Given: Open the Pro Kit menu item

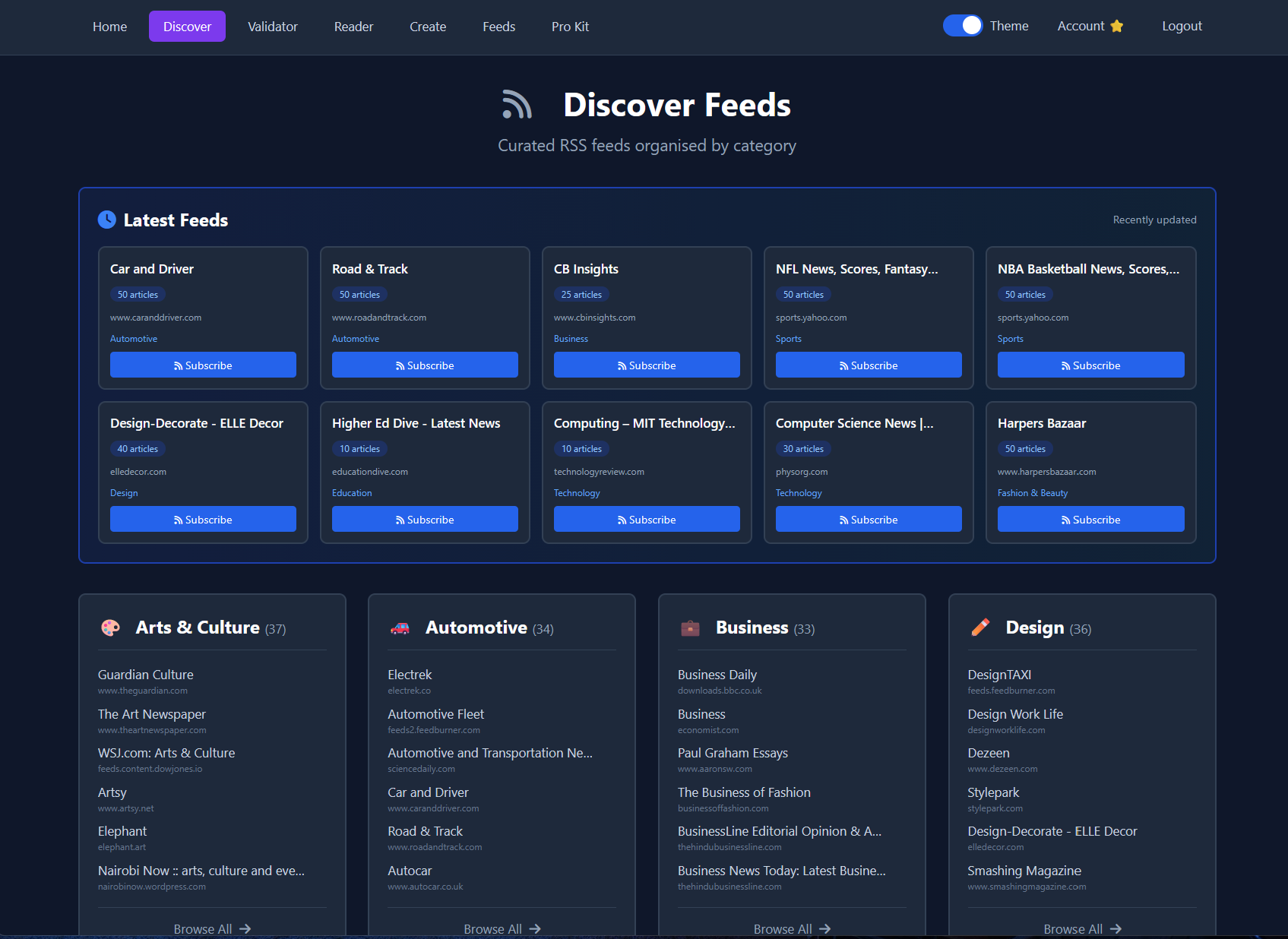Looking at the screenshot, I should (570, 26).
